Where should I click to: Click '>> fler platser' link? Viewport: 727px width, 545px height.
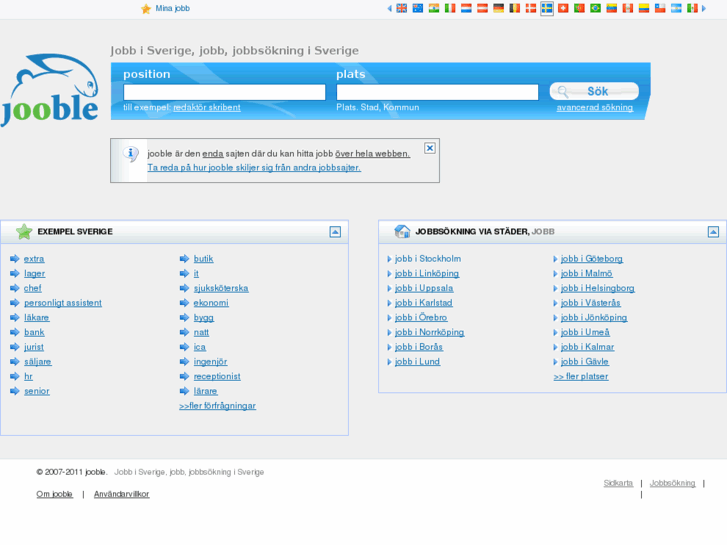(581, 376)
